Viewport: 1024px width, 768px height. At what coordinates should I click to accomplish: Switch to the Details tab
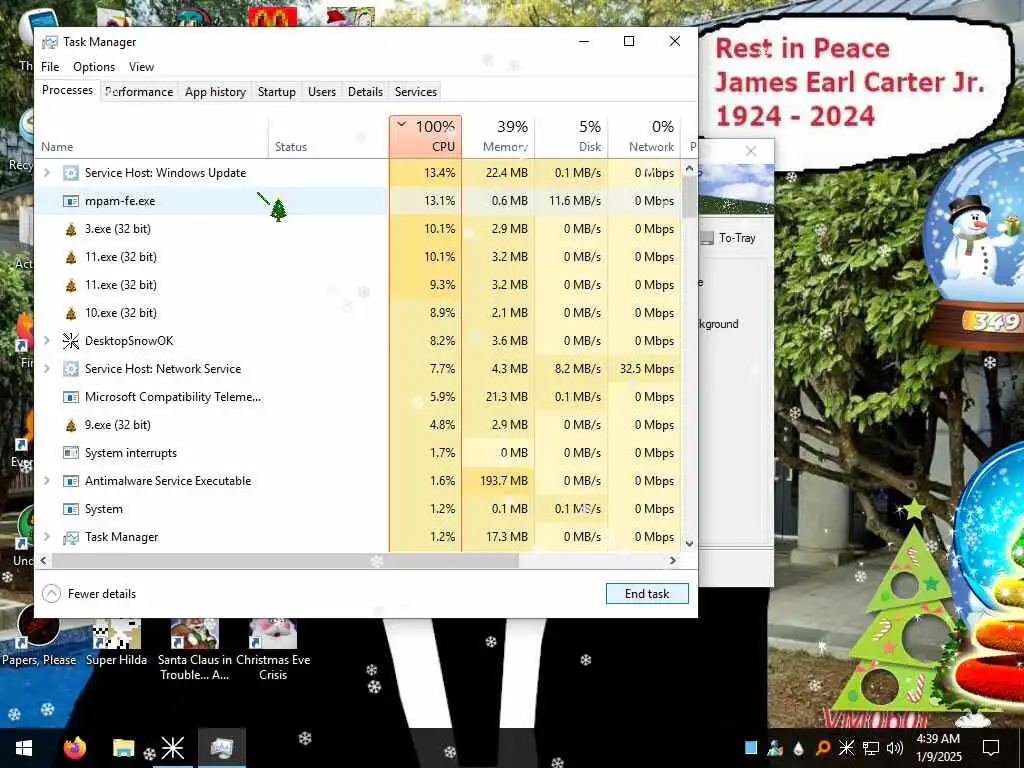tap(365, 92)
